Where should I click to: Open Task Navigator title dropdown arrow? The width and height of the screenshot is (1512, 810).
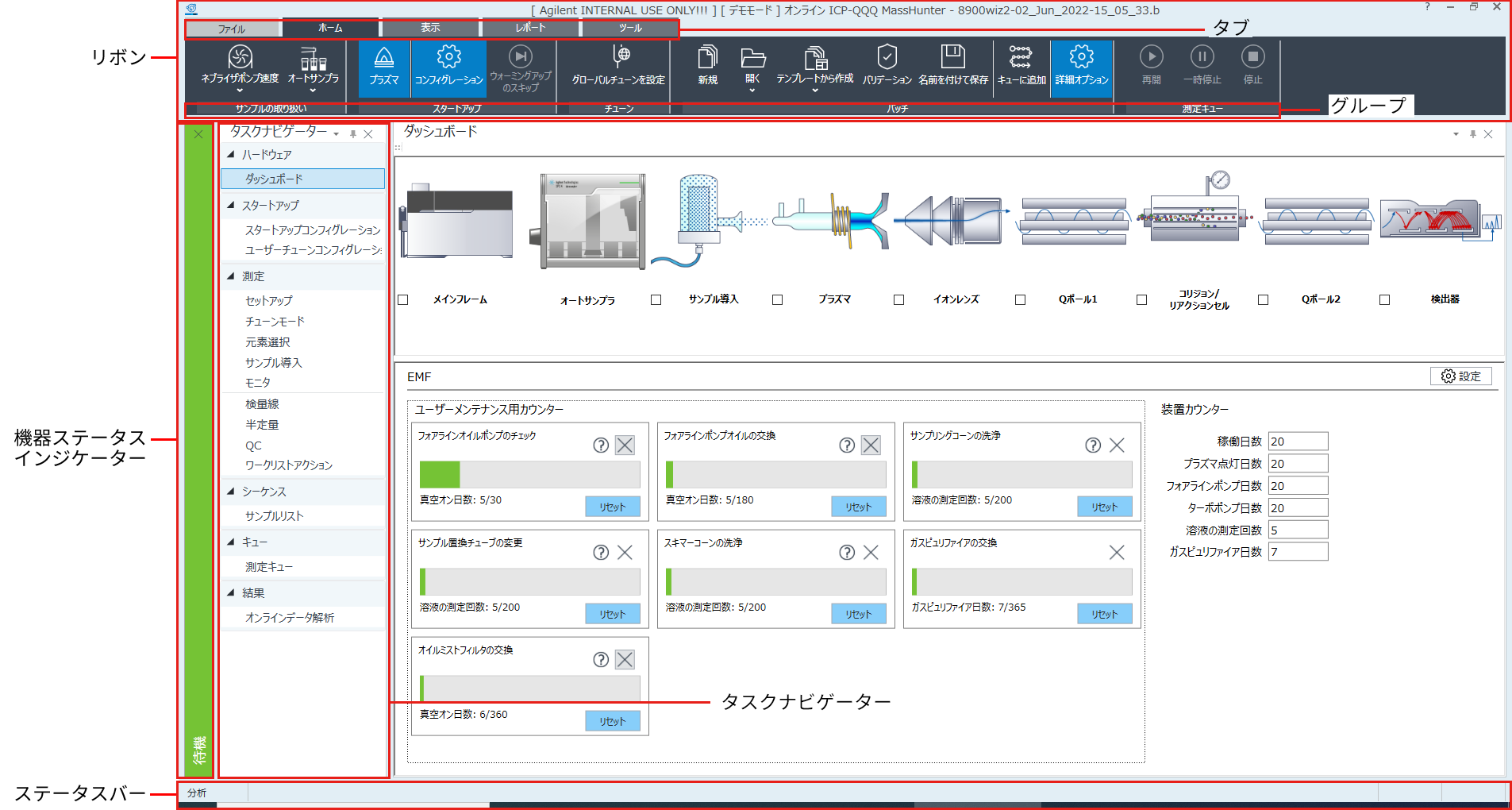[337, 134]
